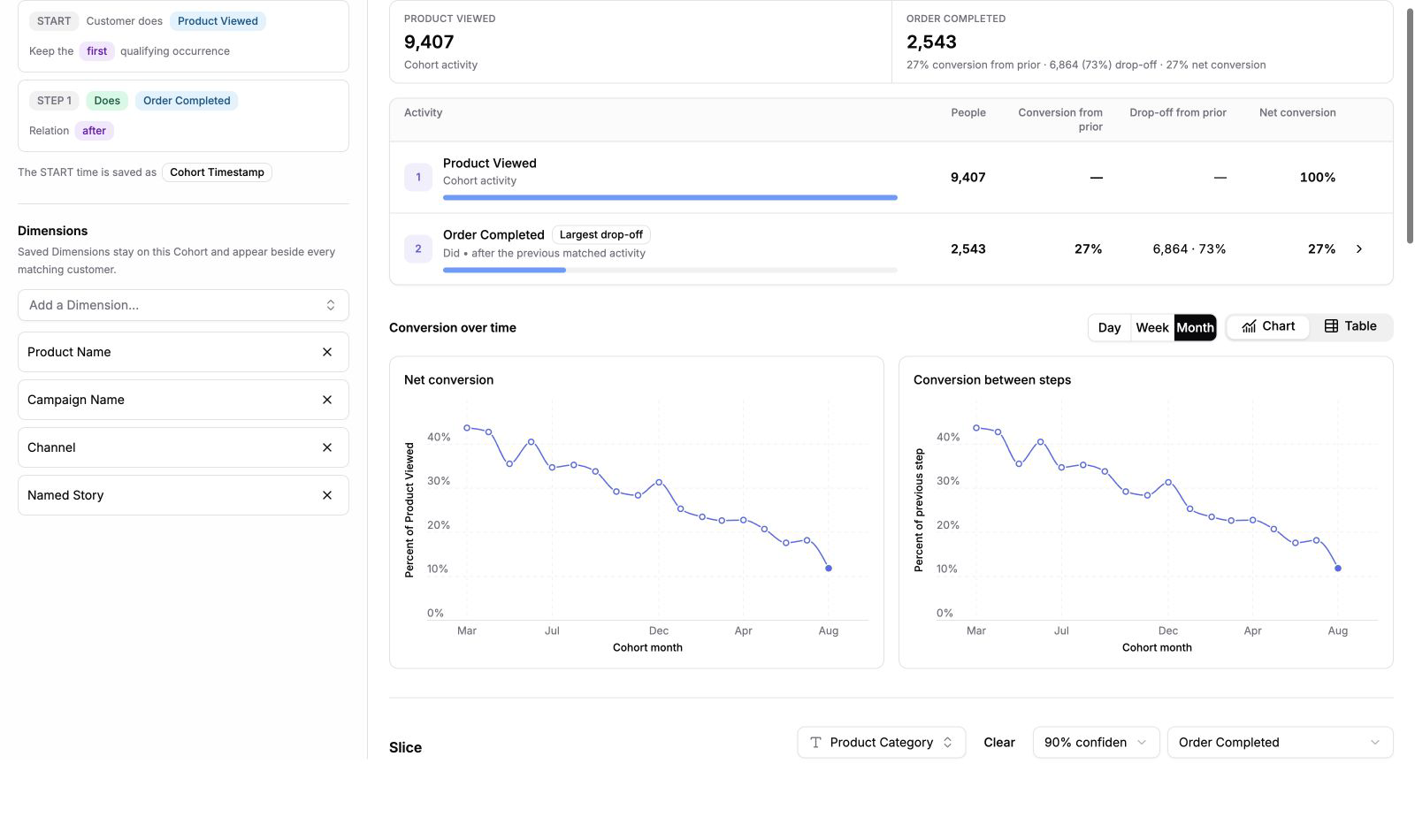Remove the Product Name dimension
This screenshot has width=1415, height=840.
[x=327, y=352]
